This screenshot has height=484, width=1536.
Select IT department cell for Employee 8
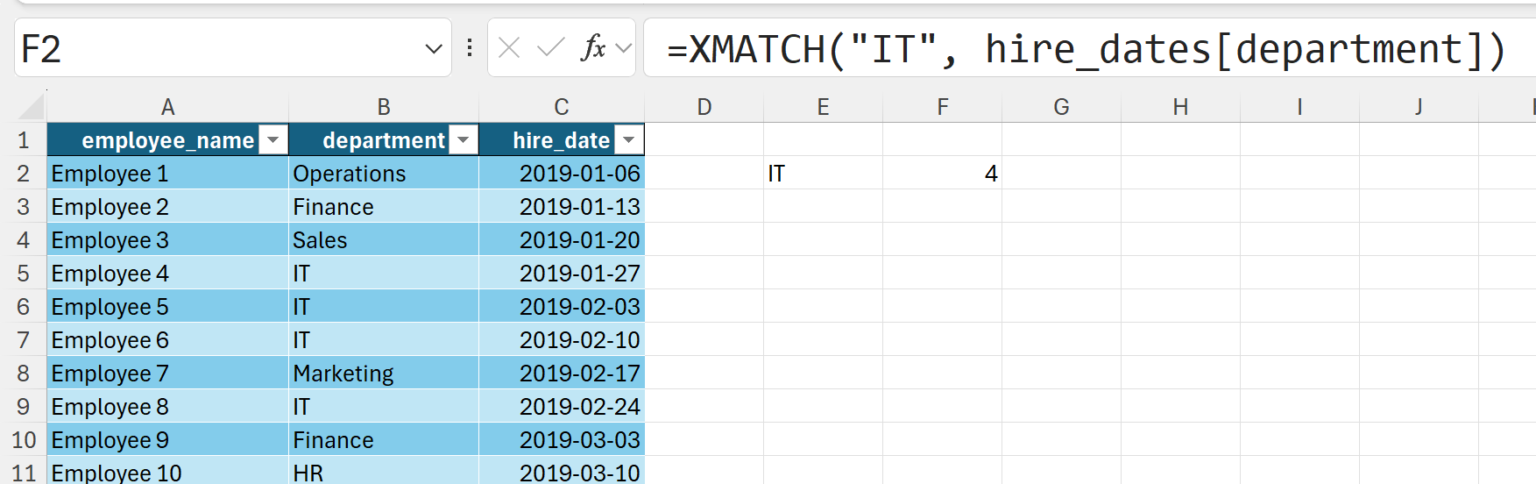point(384,406)
